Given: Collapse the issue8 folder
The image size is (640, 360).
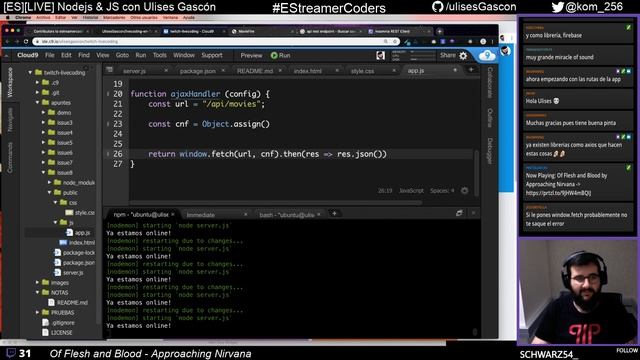Looking at the screenshot, I should point(43,172).
